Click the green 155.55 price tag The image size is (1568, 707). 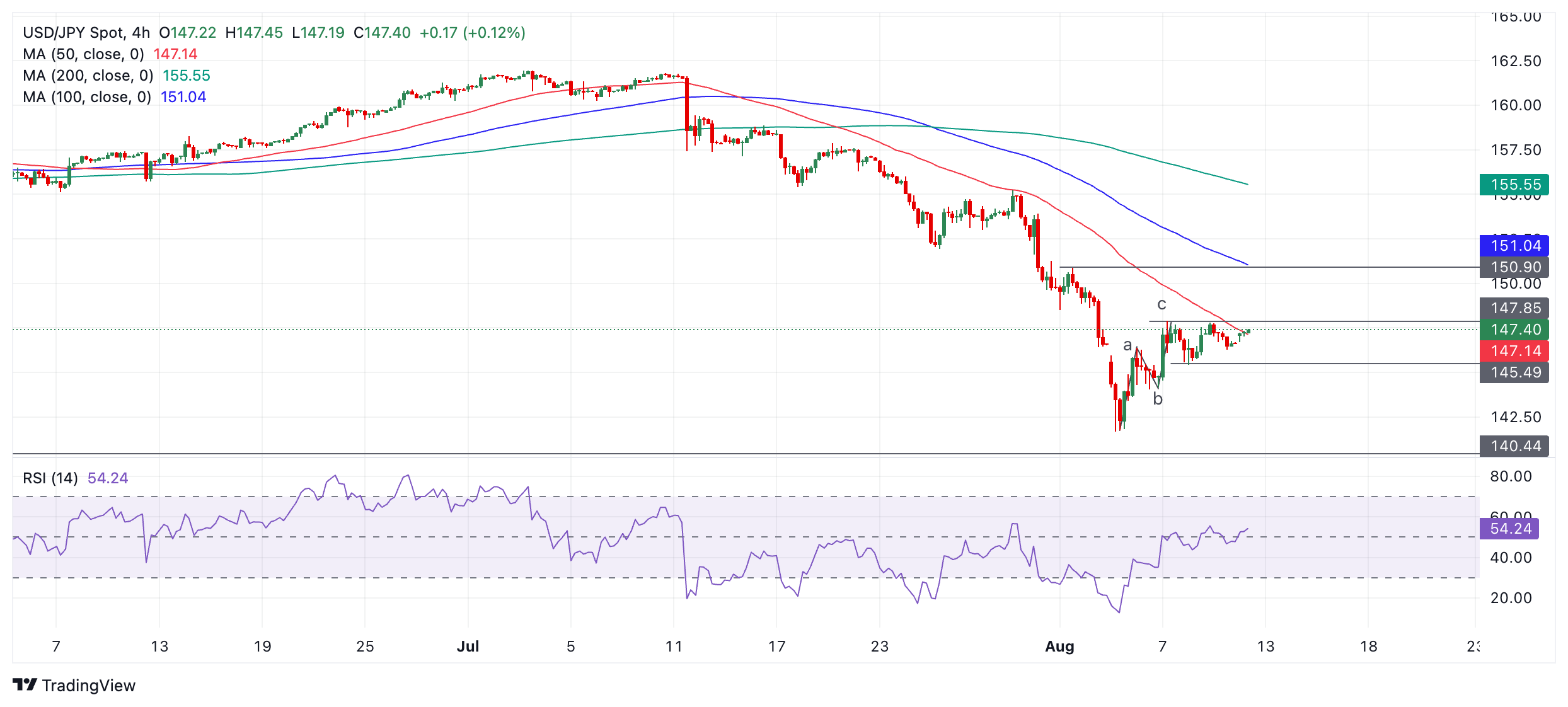1514,185
